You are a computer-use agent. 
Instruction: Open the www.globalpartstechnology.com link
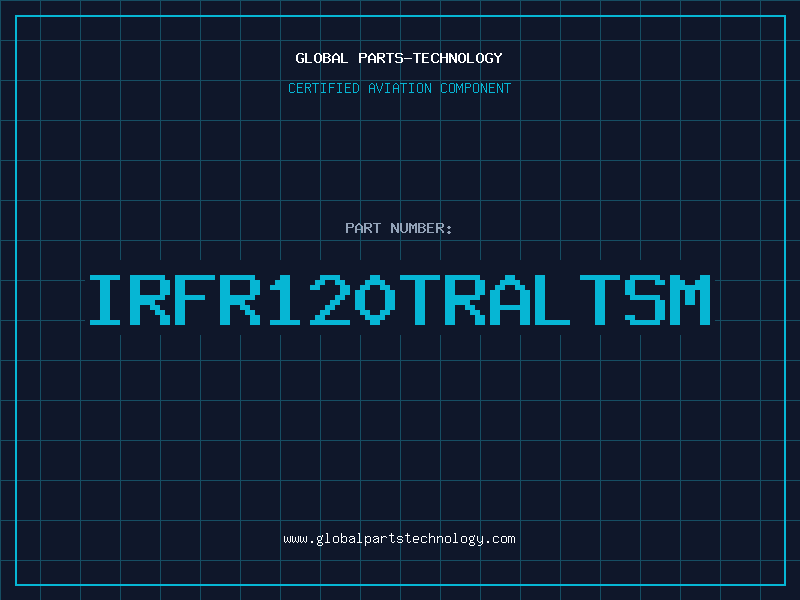tap(399, 539)
